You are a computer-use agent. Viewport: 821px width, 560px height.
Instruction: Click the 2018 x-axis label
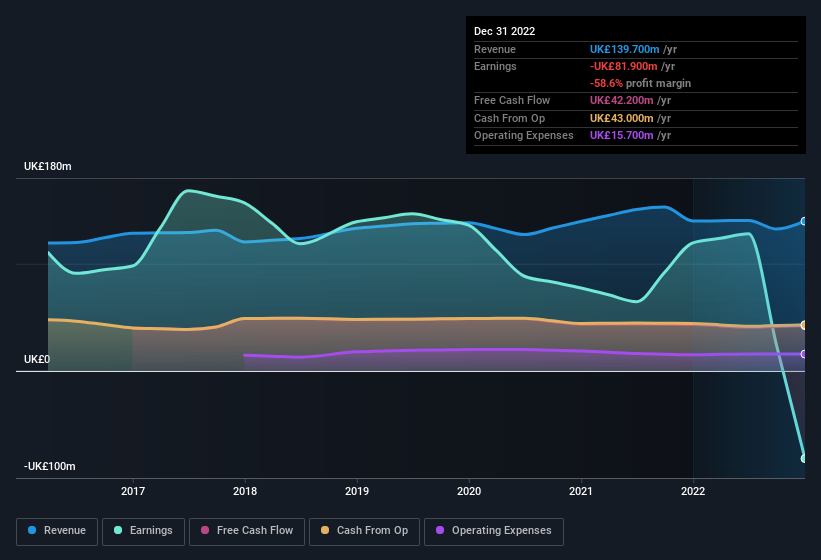(x=245, y=491)
